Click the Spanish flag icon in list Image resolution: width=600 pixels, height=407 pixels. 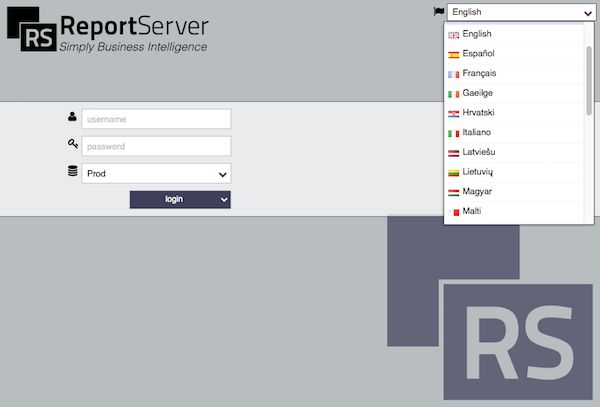tap(453, 55)
